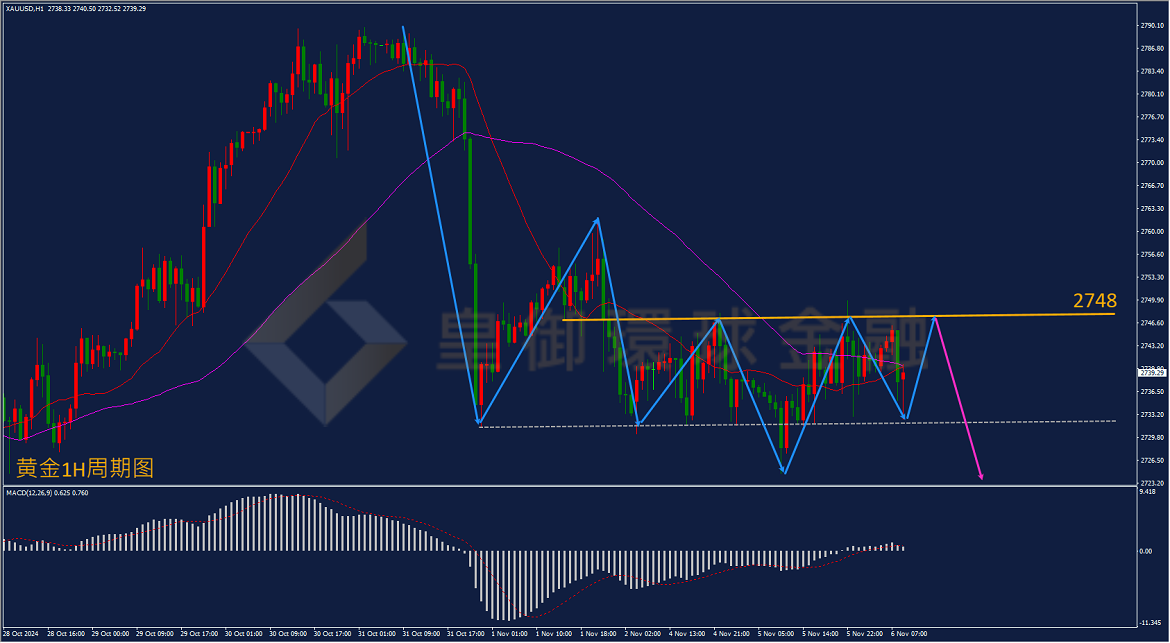The image size is (1170, 643).
Task: Select the MACD 0.00 axis level label
Action: pyautogui.click(x=1145, y=551)
